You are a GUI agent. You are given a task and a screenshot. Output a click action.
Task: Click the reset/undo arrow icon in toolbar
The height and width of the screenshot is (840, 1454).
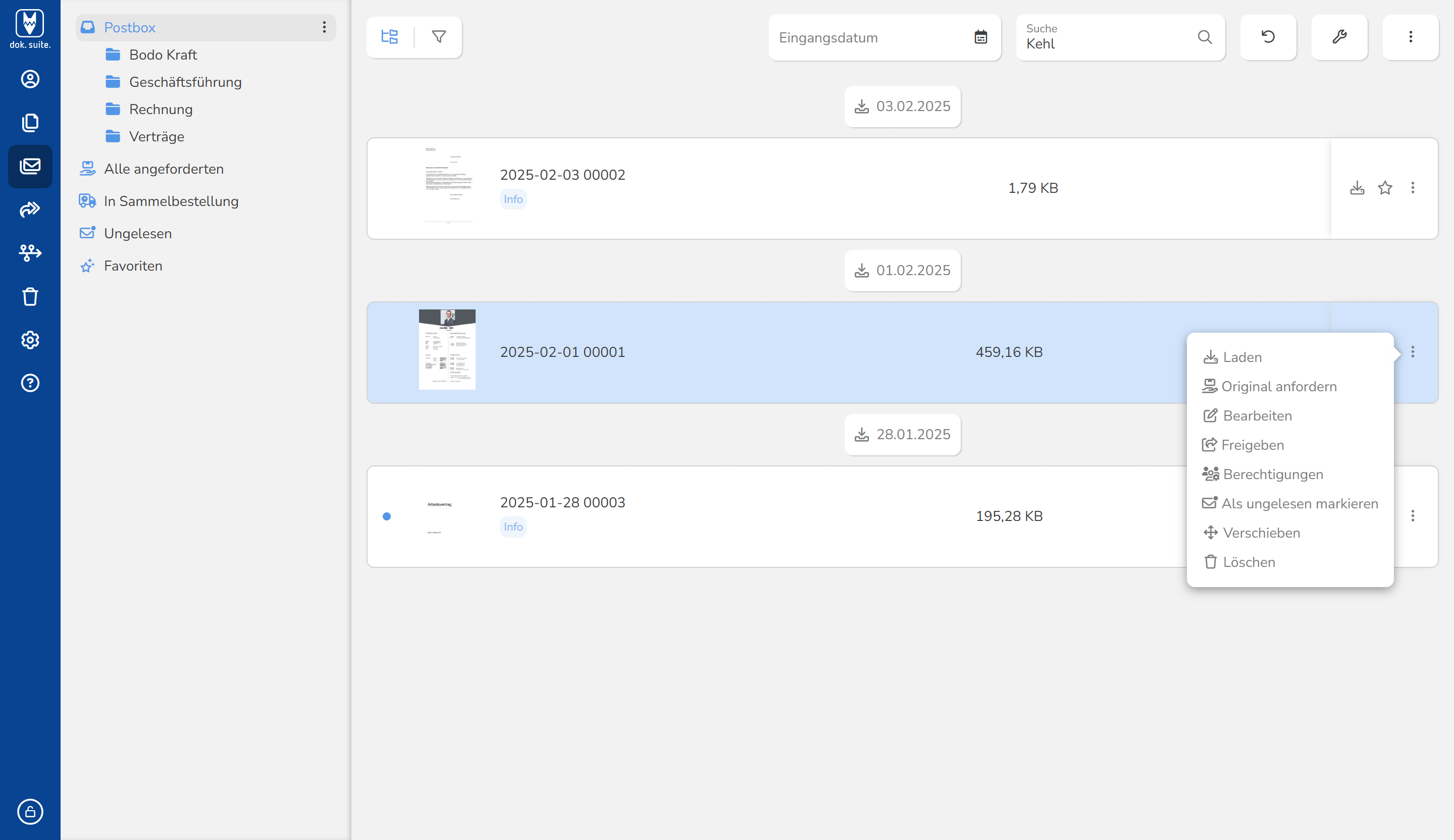(1268, 37)
